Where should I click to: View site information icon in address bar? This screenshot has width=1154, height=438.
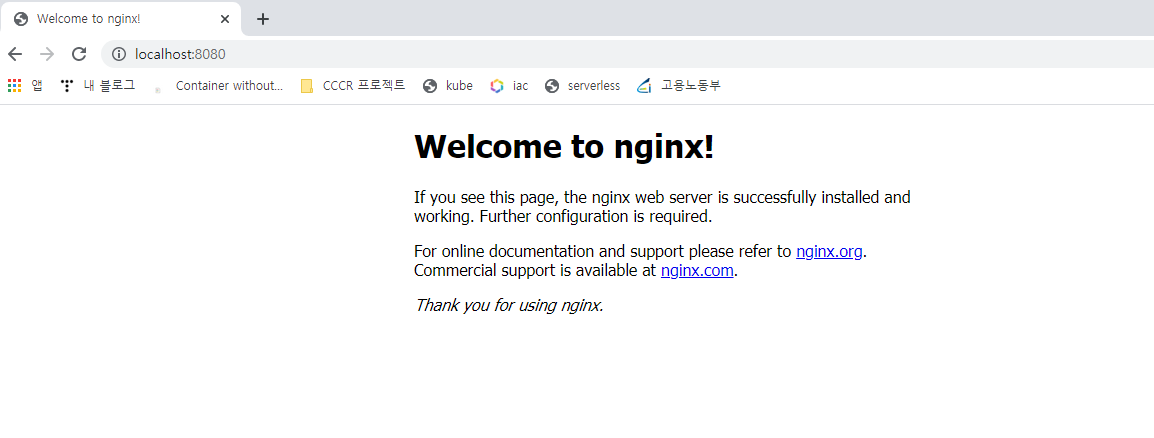(119, 54)
